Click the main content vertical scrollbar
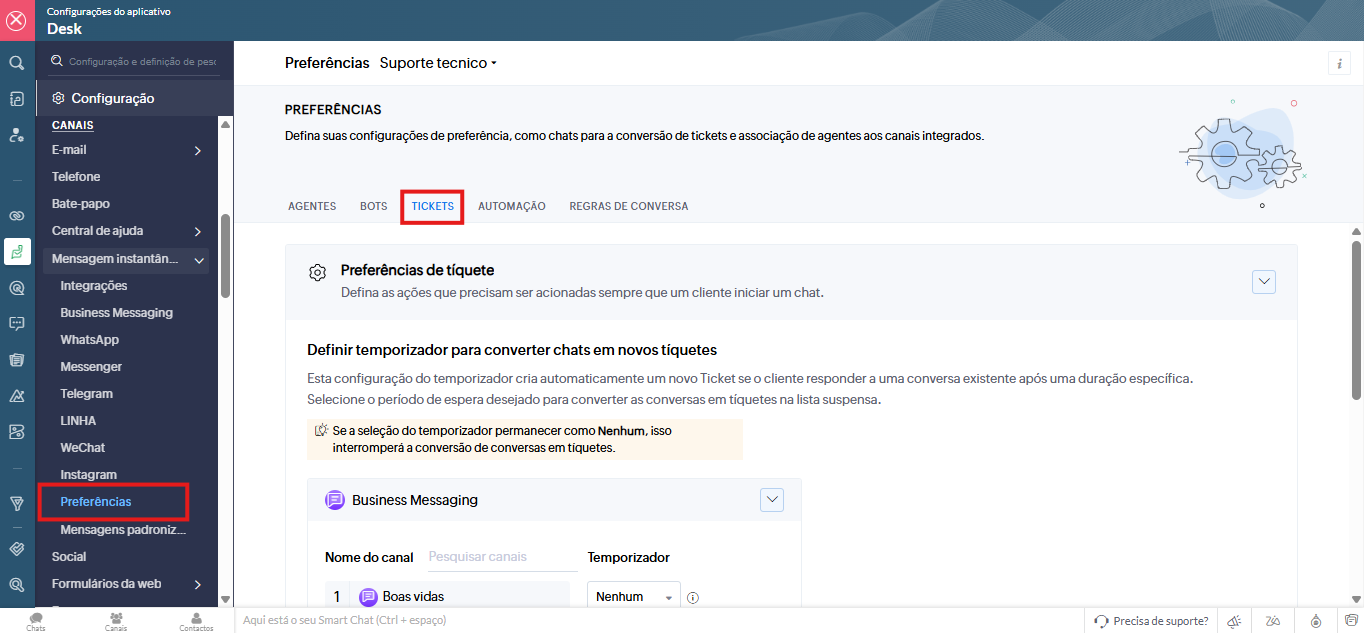Viewport: 1364px width, 633px height. (1356, 320)
